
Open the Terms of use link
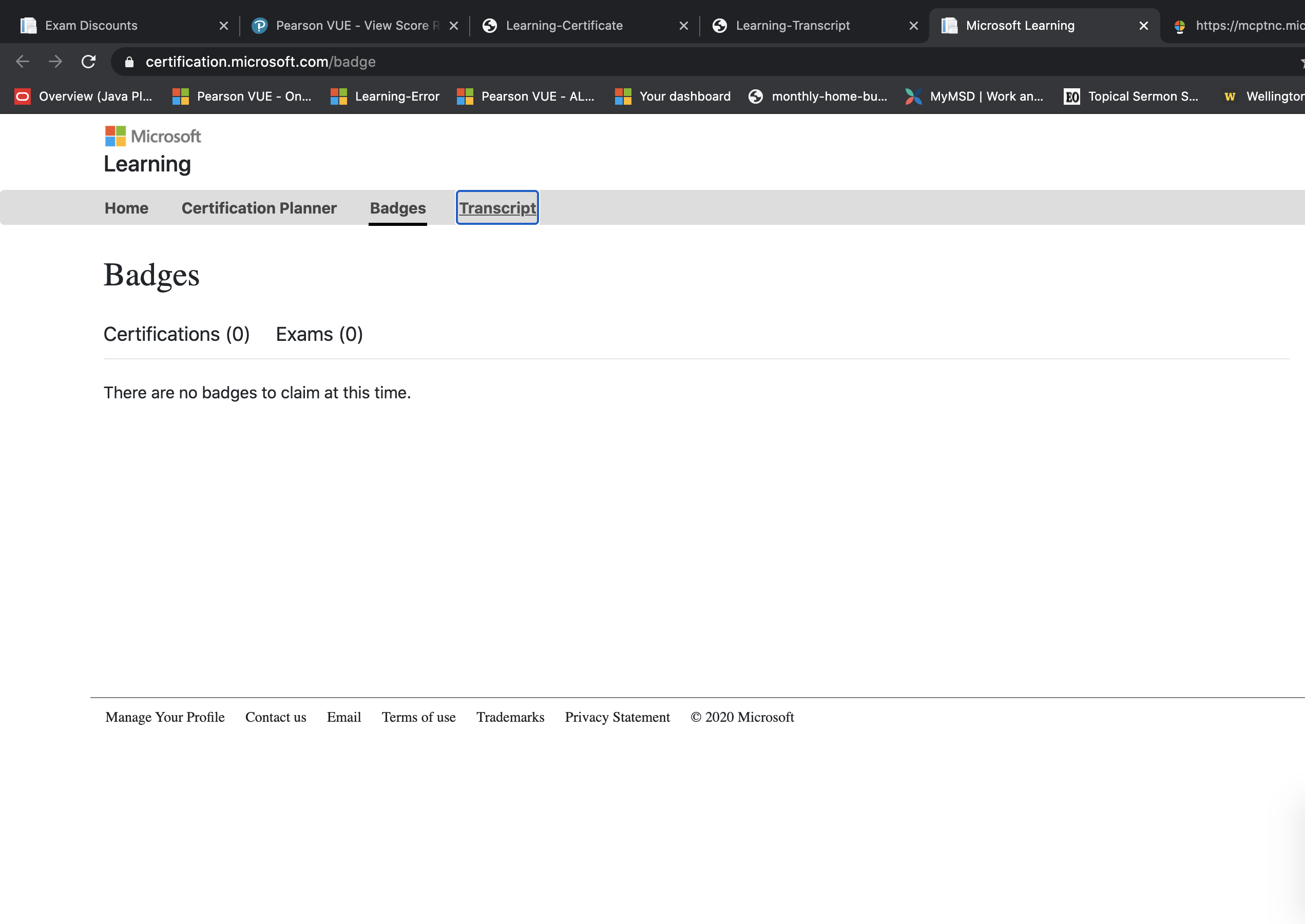[x=419, y=717]
